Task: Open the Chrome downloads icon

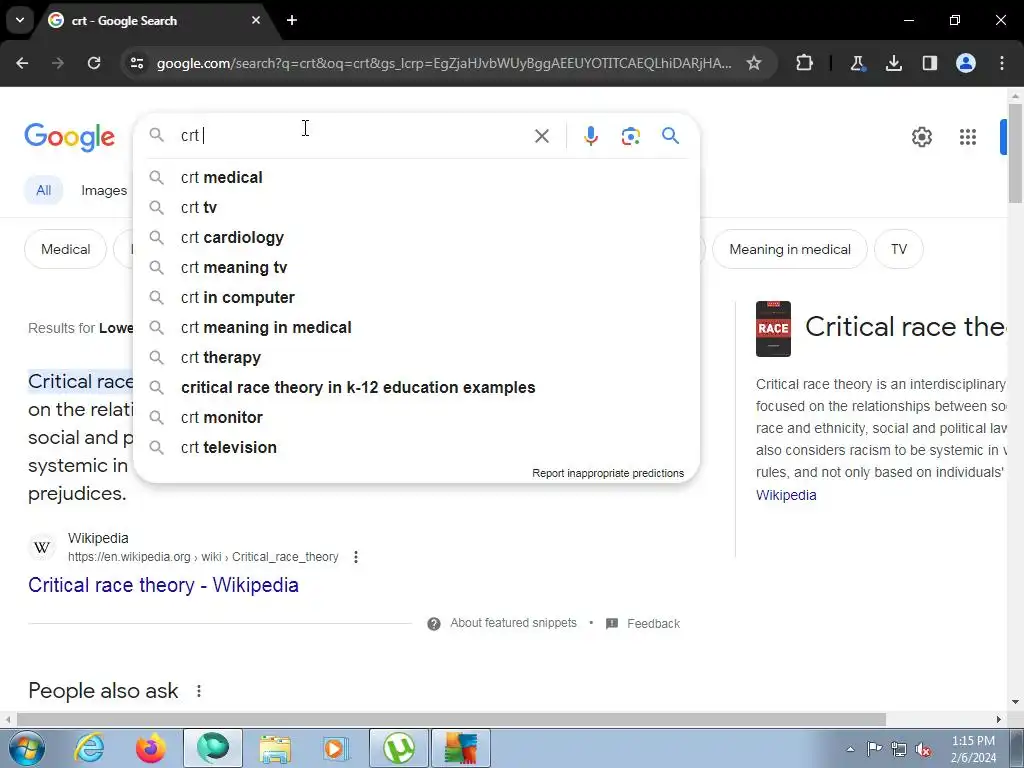Action: [893, 63]
